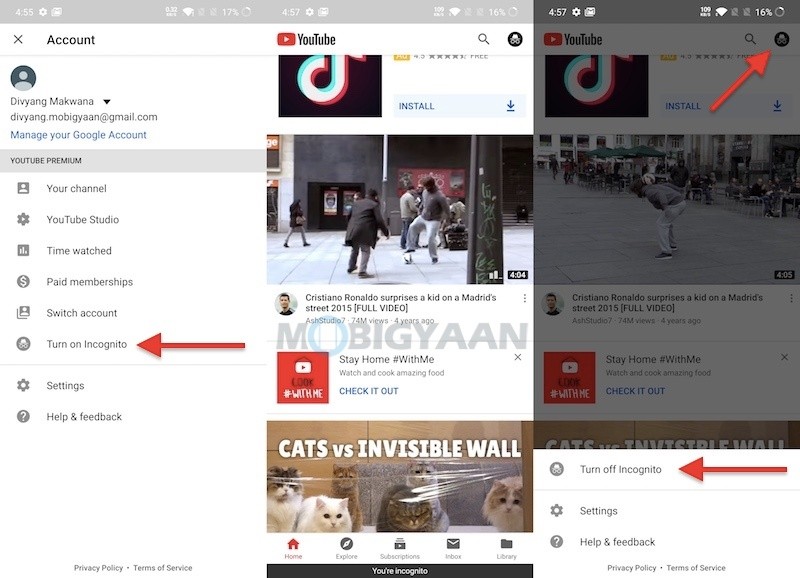Tap incognito avatar in middle YouTube screen
Screen dimensions: 800x578
[x=515, y=39]
